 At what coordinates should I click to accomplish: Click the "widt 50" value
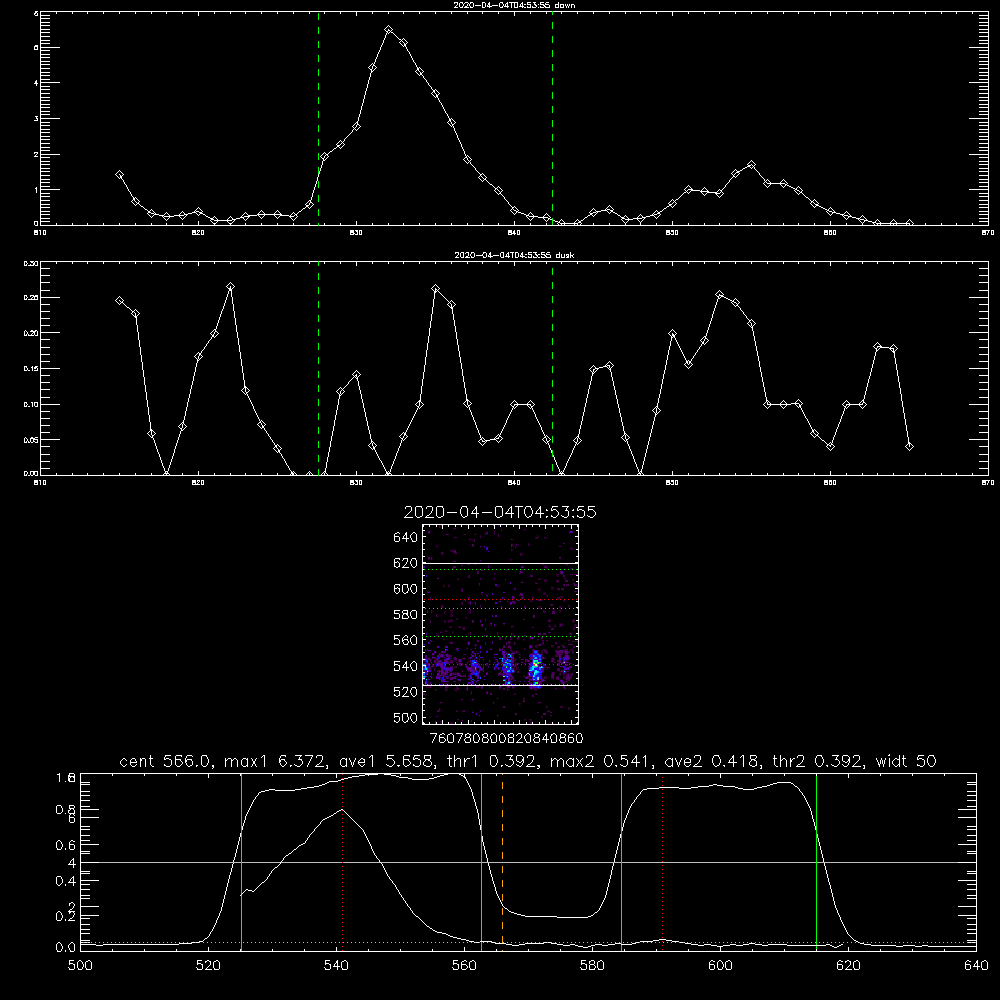906,761
